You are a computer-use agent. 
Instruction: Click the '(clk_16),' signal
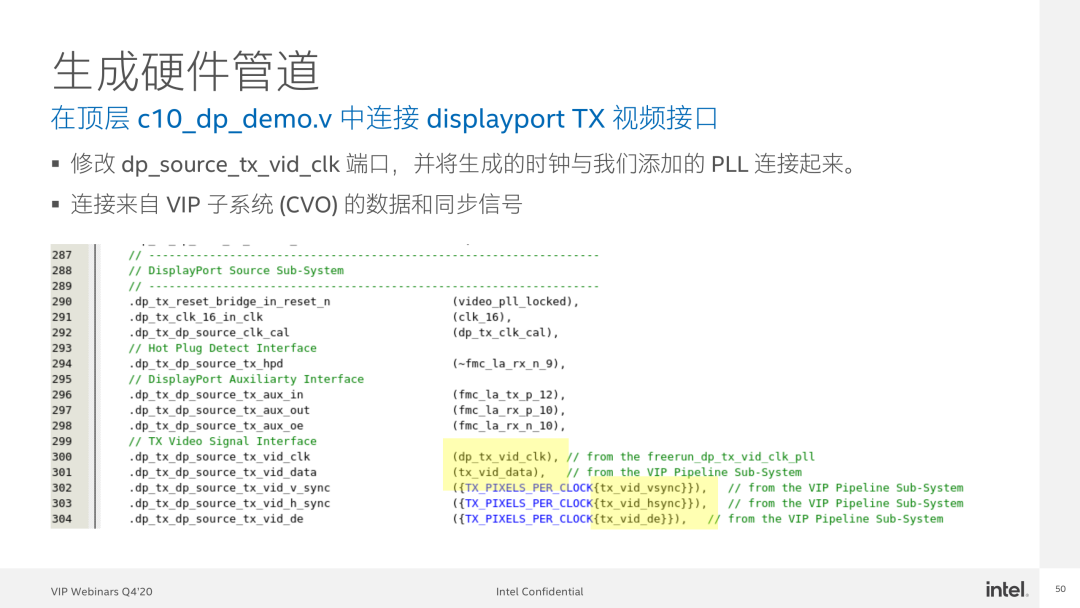[482, 317]
